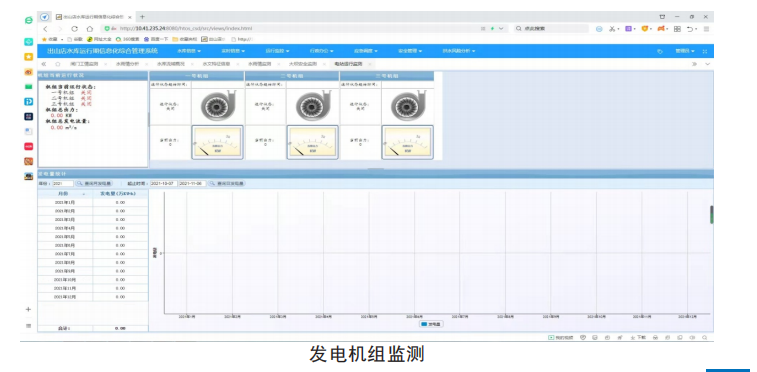The image size is (757, 372).
Task: Click the monthly generation query button
Action: pos(94,184)
